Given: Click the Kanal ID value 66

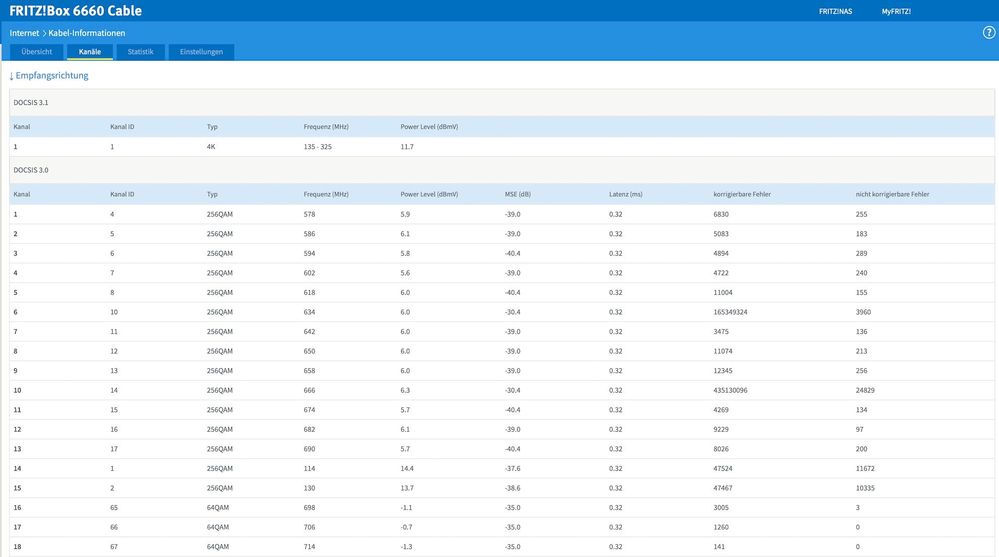Looking at the screenshot, I should click(x=114, y=527).
